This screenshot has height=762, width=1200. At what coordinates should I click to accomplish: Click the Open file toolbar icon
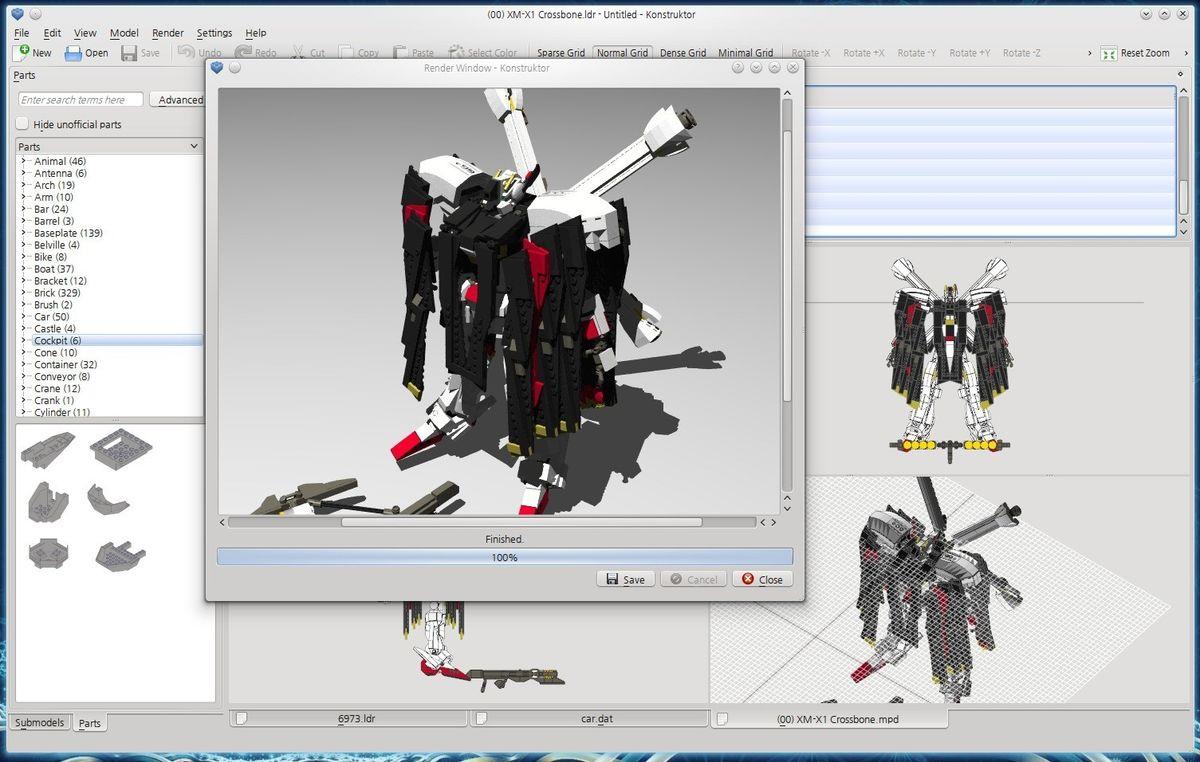pyautogui.click(x=73, y=53)
